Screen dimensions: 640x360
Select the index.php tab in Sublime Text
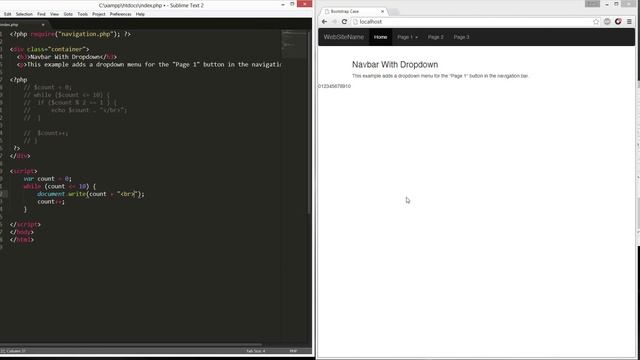pos(20,24)
